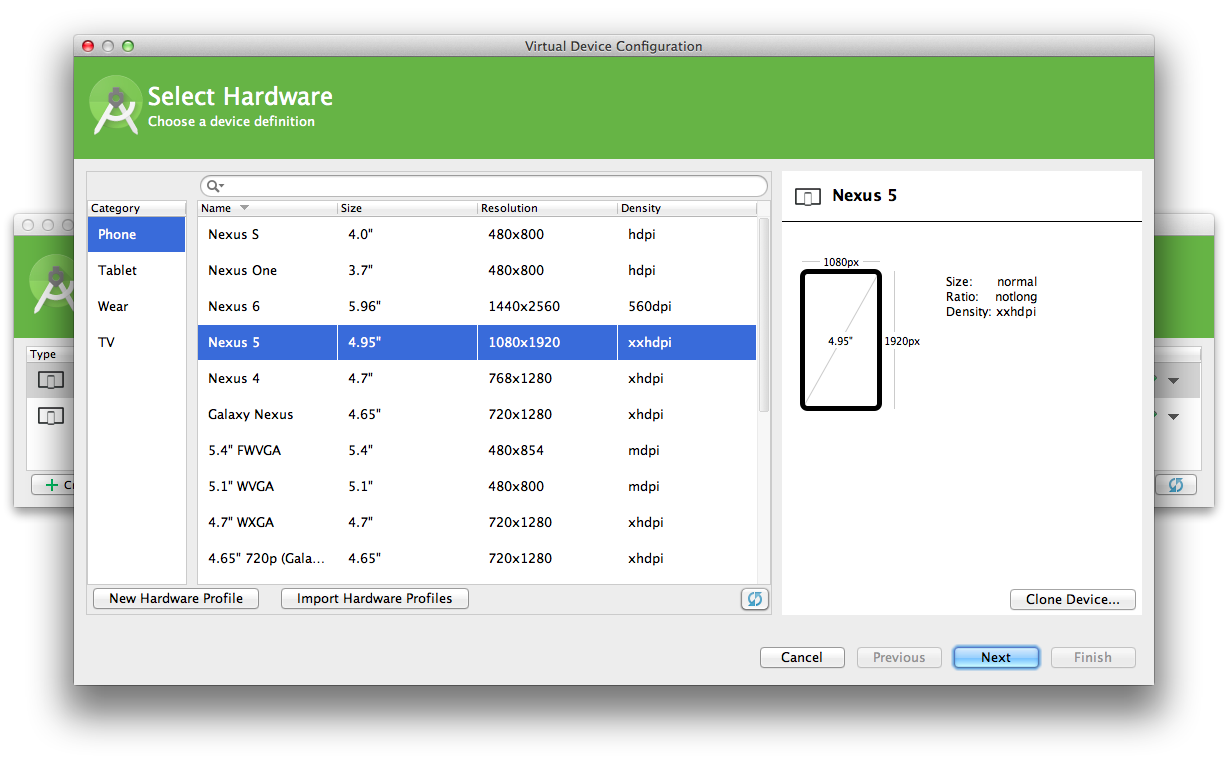Click the refresh icon below the device list
The image size is (1228, 764).
click(754, 599)
